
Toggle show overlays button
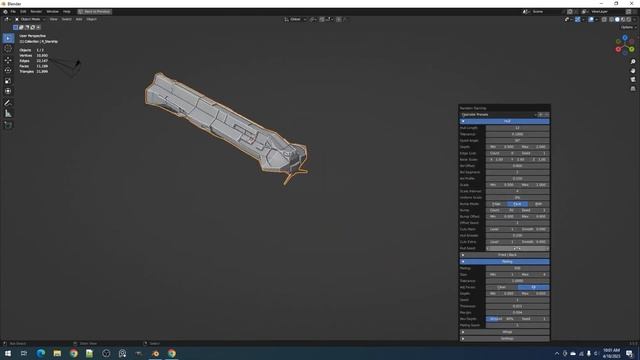tap(591, 19)
